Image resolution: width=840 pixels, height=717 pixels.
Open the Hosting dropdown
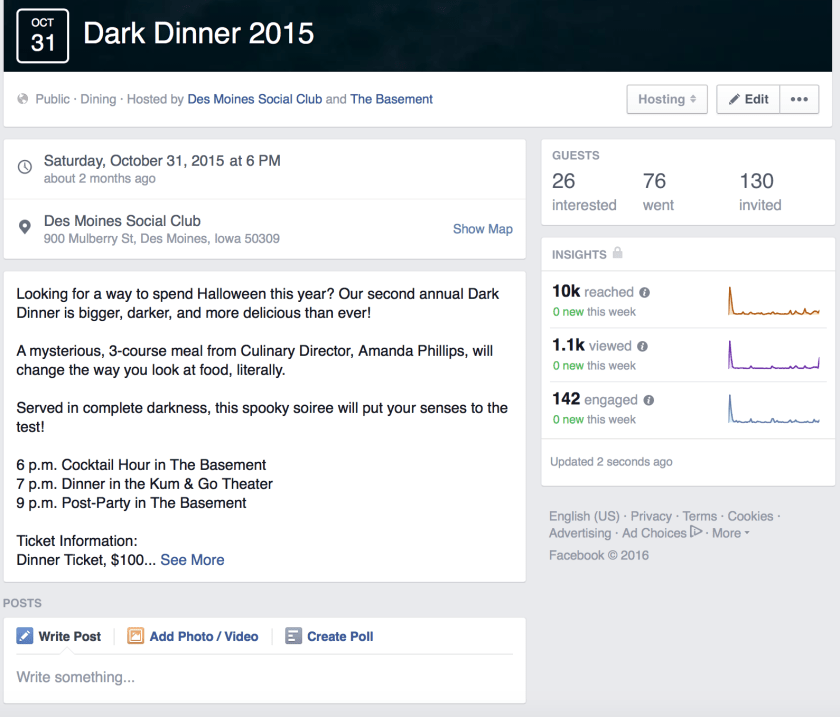coord(667,99)
